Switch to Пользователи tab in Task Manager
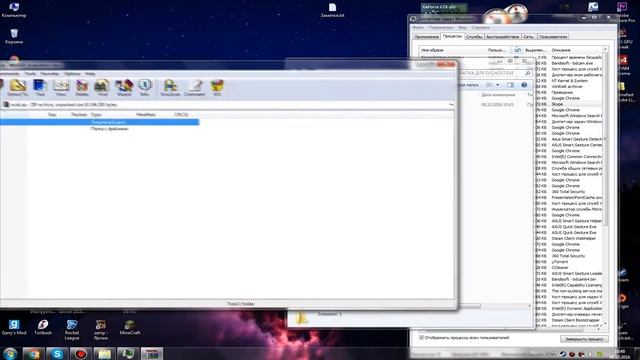 point(553,37)
